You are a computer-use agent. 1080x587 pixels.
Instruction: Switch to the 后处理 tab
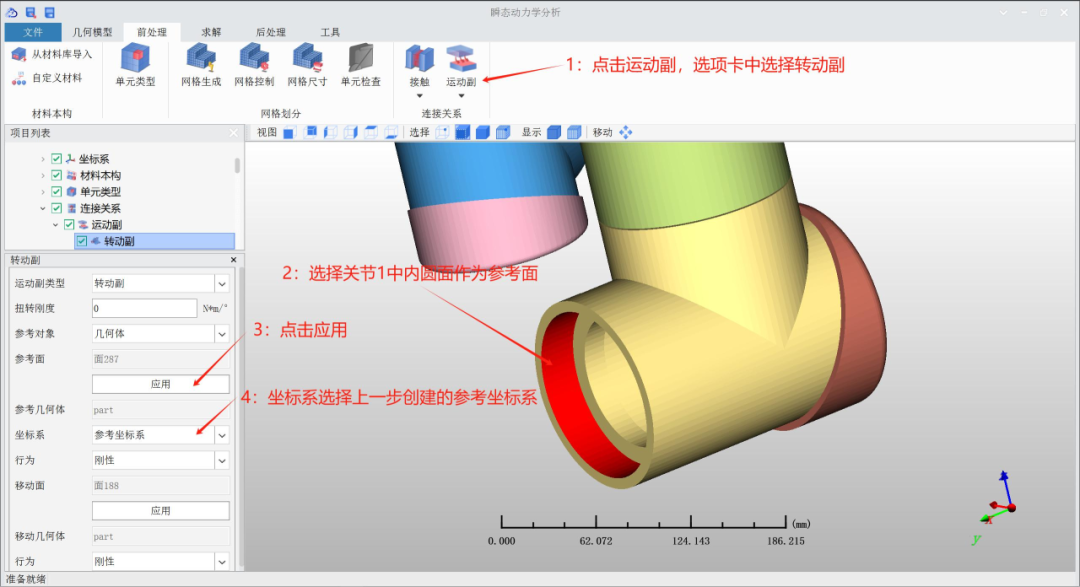271,32
